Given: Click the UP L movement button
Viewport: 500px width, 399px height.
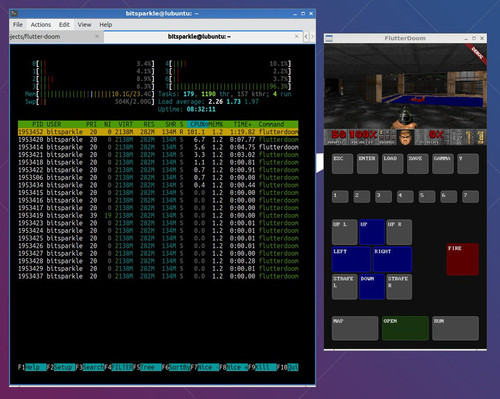Looking at the screenshot, I should [345, 232].
